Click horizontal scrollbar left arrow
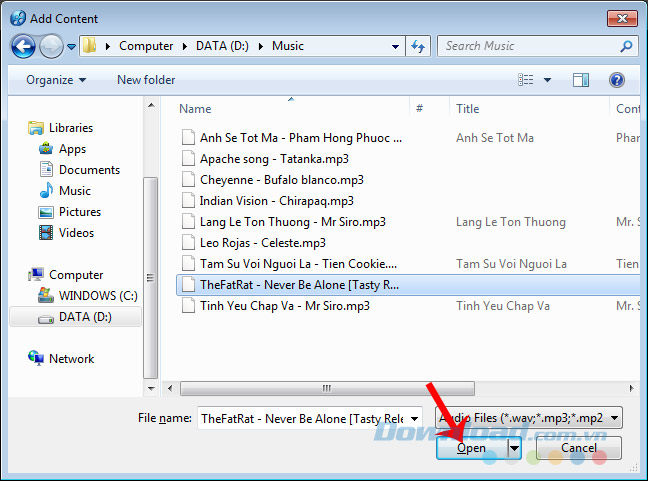This screenshot has width=648, height=481. [170, 388]
